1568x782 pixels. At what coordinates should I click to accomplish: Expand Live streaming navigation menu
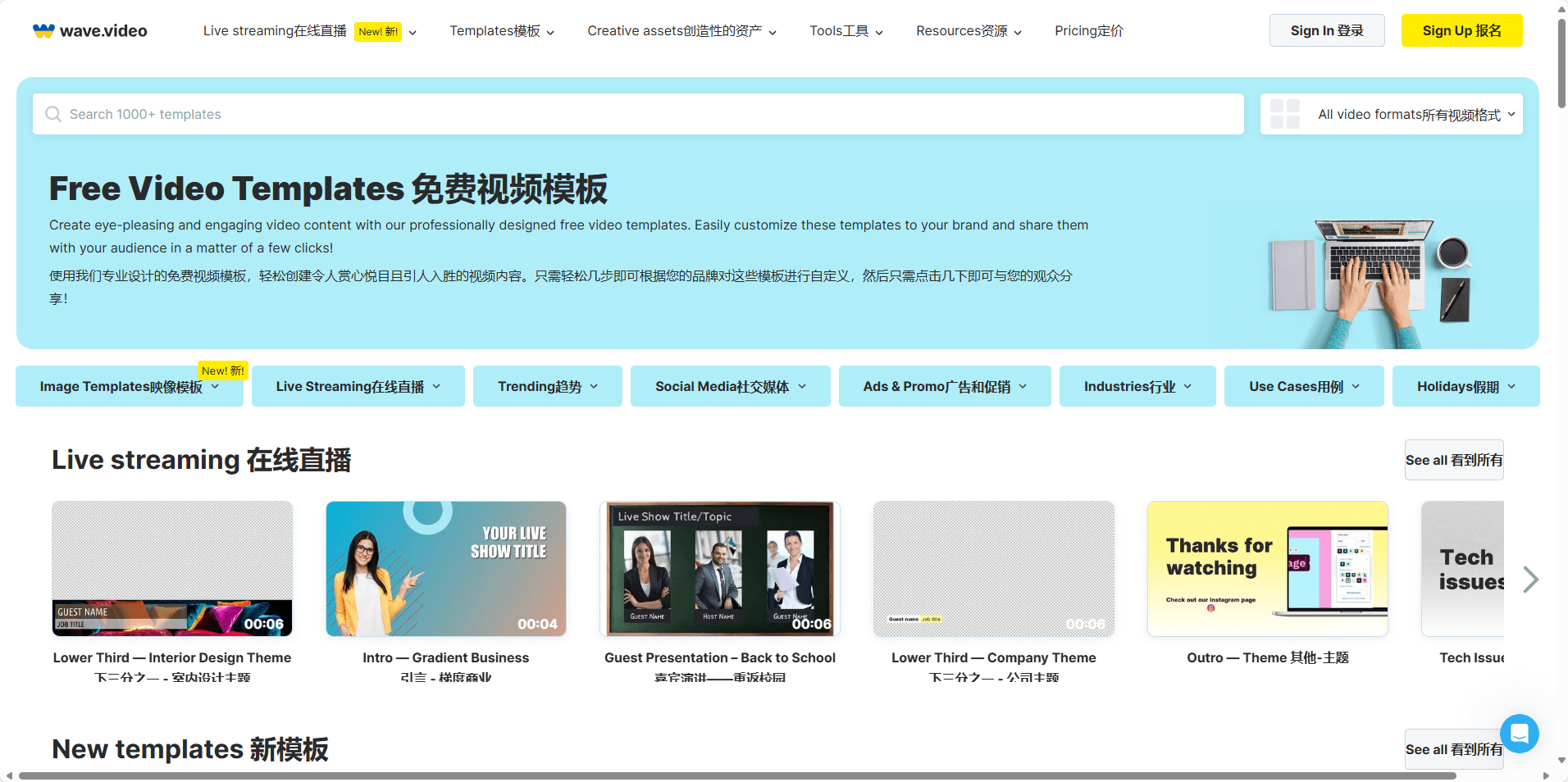(310, 31)
